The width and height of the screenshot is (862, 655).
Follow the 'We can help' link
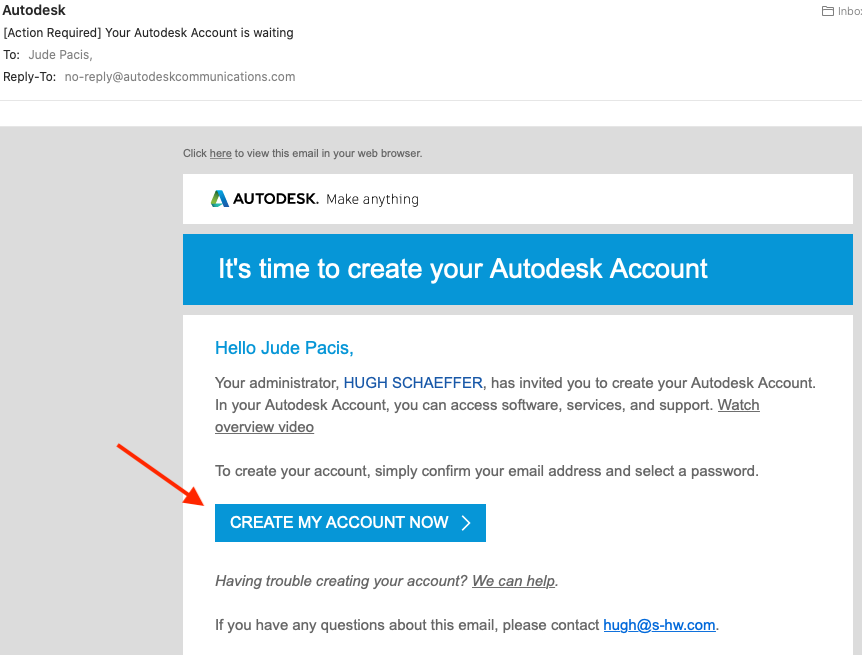point(514,581)
